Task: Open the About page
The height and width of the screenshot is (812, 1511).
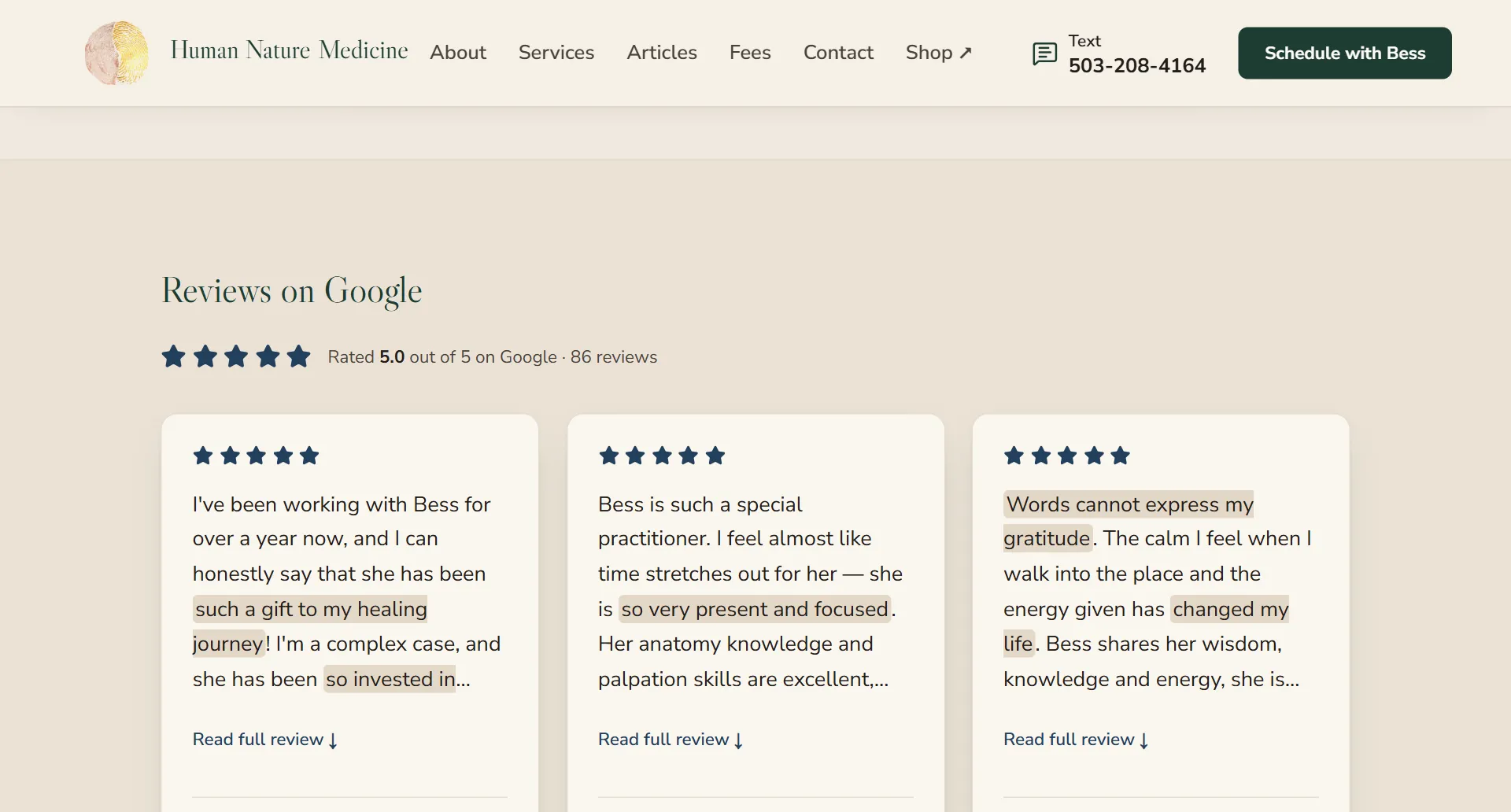Action: click(458, 53)
